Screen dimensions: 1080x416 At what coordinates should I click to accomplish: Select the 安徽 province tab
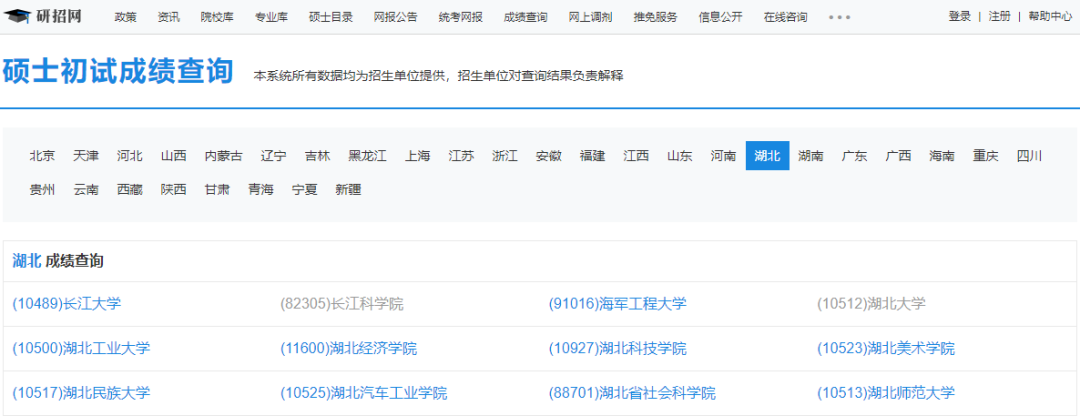coord(549,156)
